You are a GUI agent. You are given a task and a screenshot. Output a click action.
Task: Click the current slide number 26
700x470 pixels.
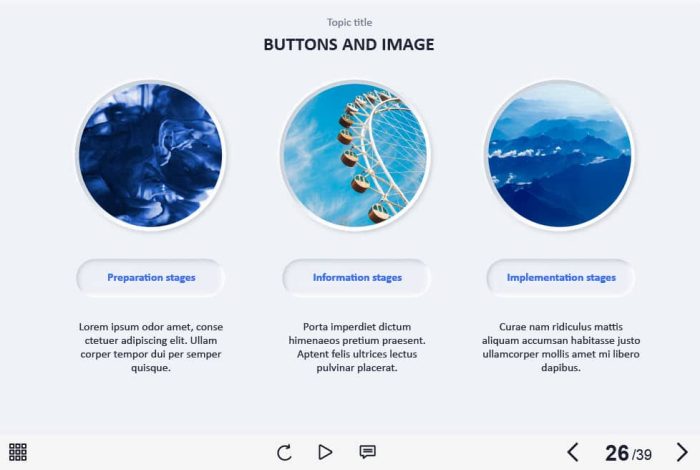(617, 453)
